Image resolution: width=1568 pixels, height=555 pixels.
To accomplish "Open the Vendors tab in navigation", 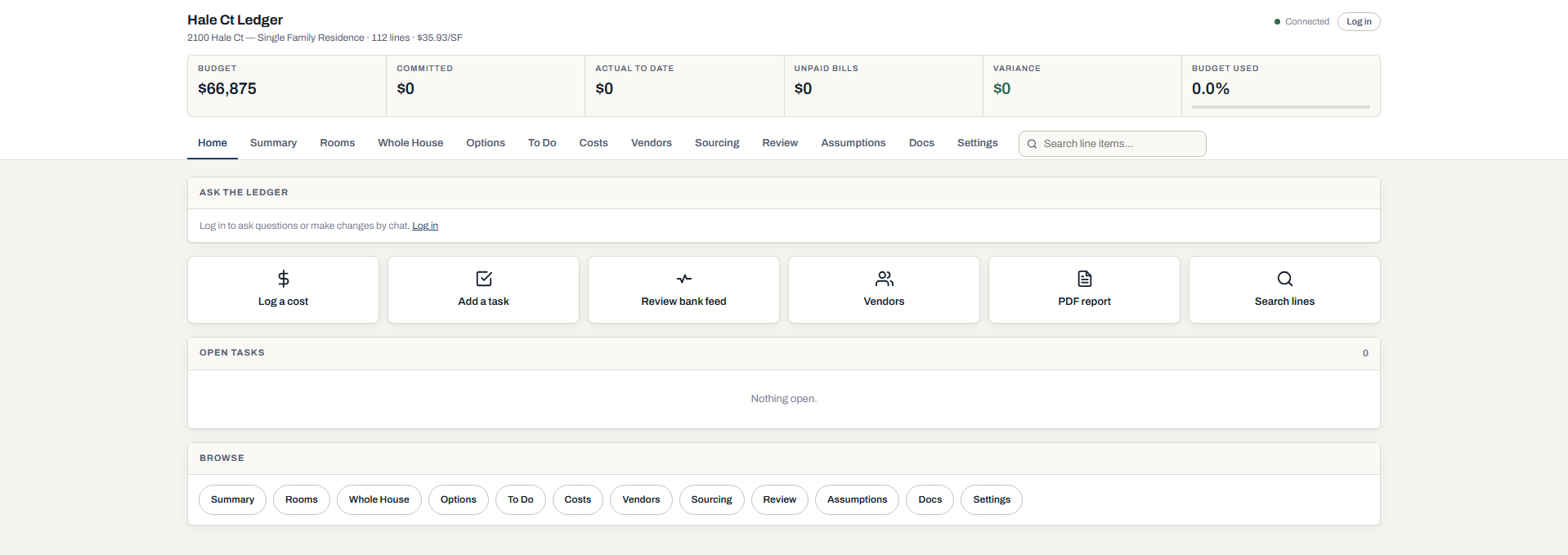I will (652, 143).
